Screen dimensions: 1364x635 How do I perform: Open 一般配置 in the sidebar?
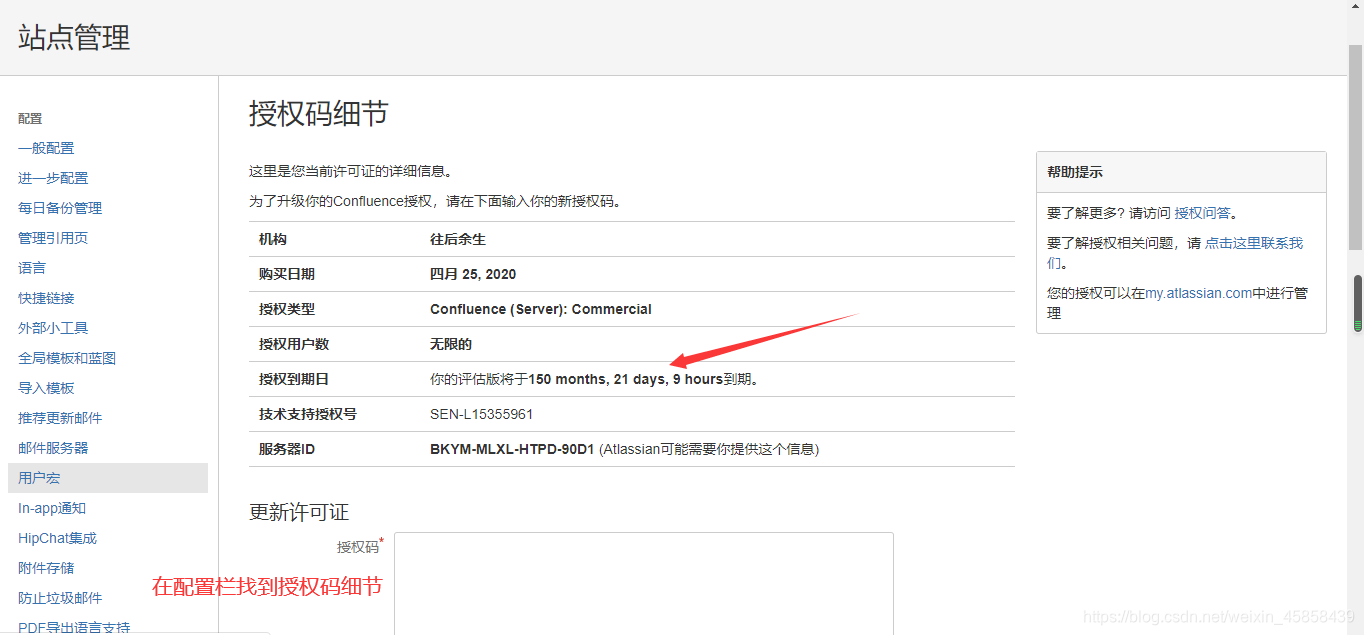pos(46,148)
